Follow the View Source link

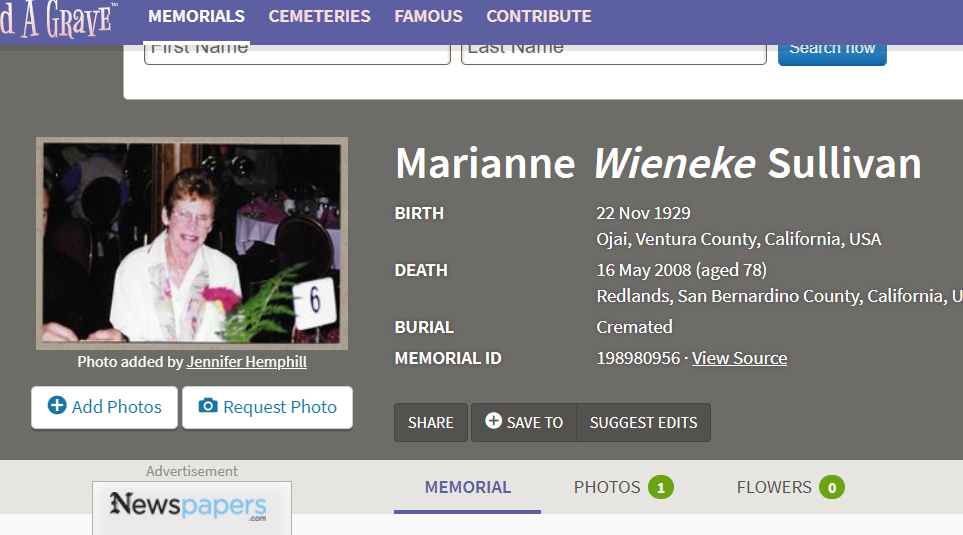tap(739, 358)
